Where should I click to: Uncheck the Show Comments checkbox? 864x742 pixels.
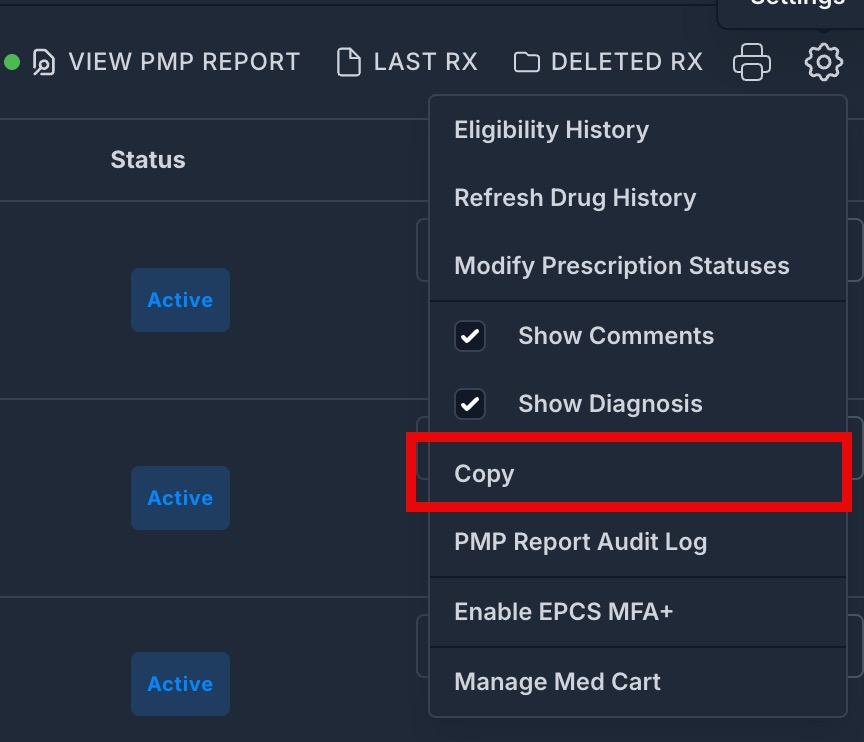tap(469, 336)
